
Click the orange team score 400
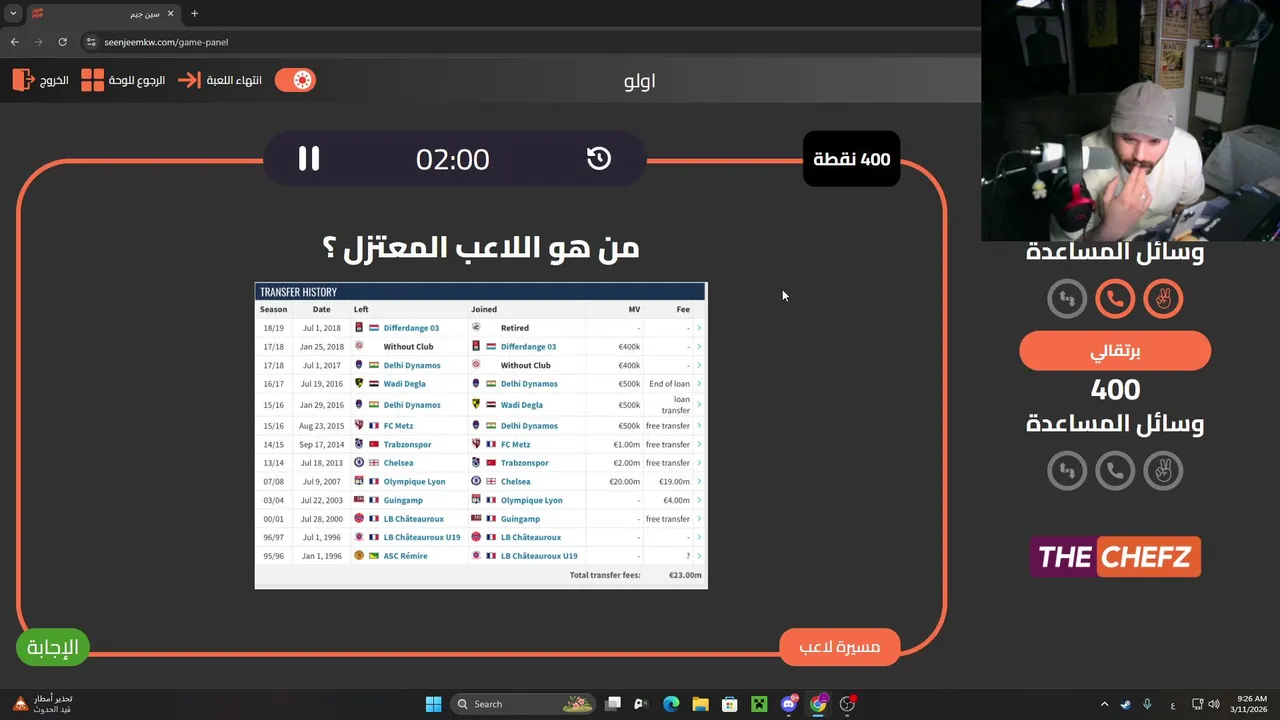click(1115, 389)
